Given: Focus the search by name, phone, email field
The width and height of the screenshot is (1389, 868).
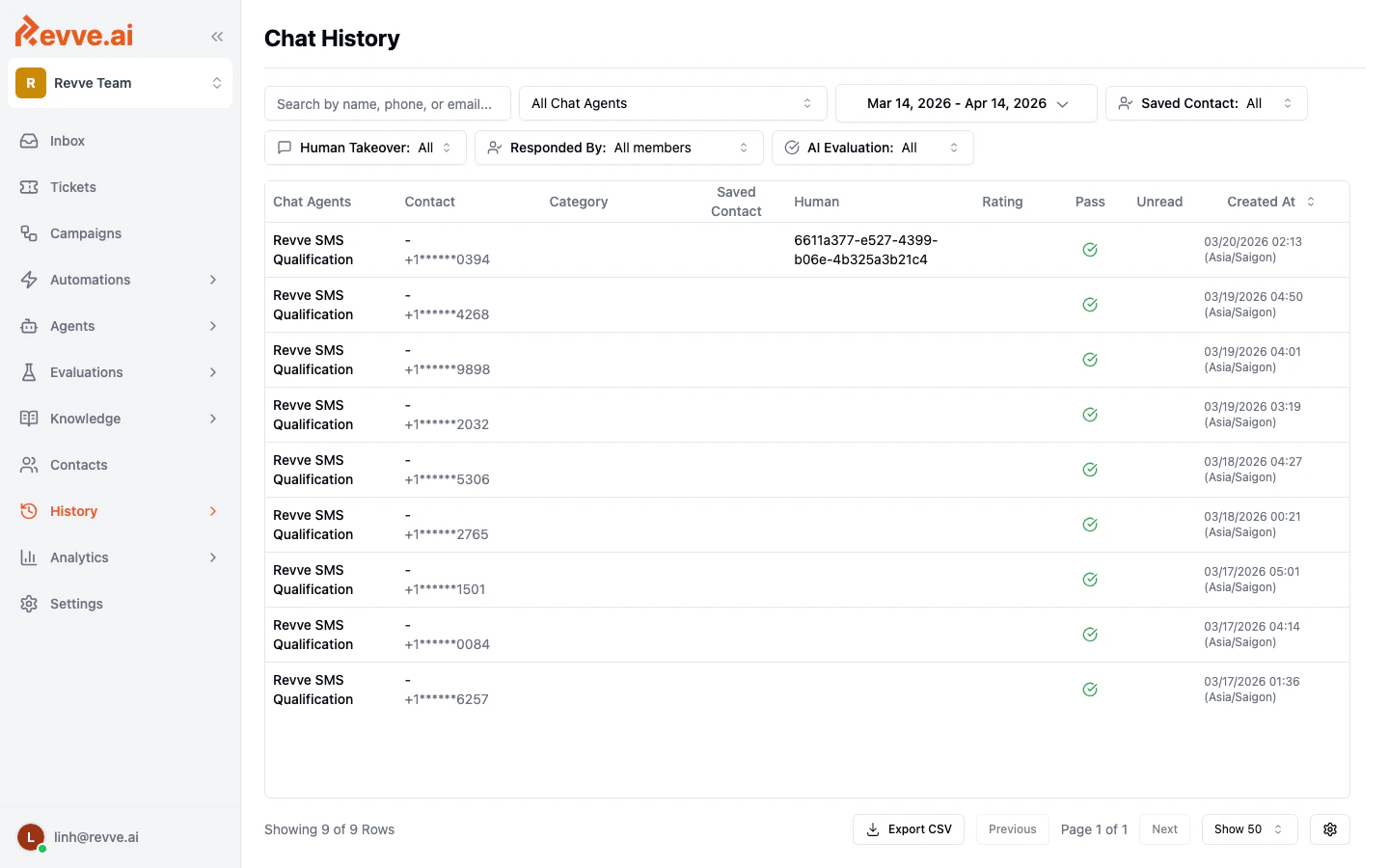Looking at the screenshot, I should 388,103.
